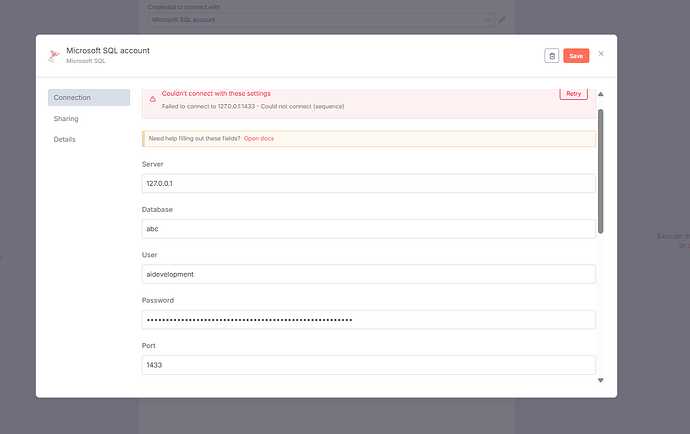This screenshot has width=690, height=434.
Task: Open the Connection tab
Action: pyautogui.click(x=89, y=97)
